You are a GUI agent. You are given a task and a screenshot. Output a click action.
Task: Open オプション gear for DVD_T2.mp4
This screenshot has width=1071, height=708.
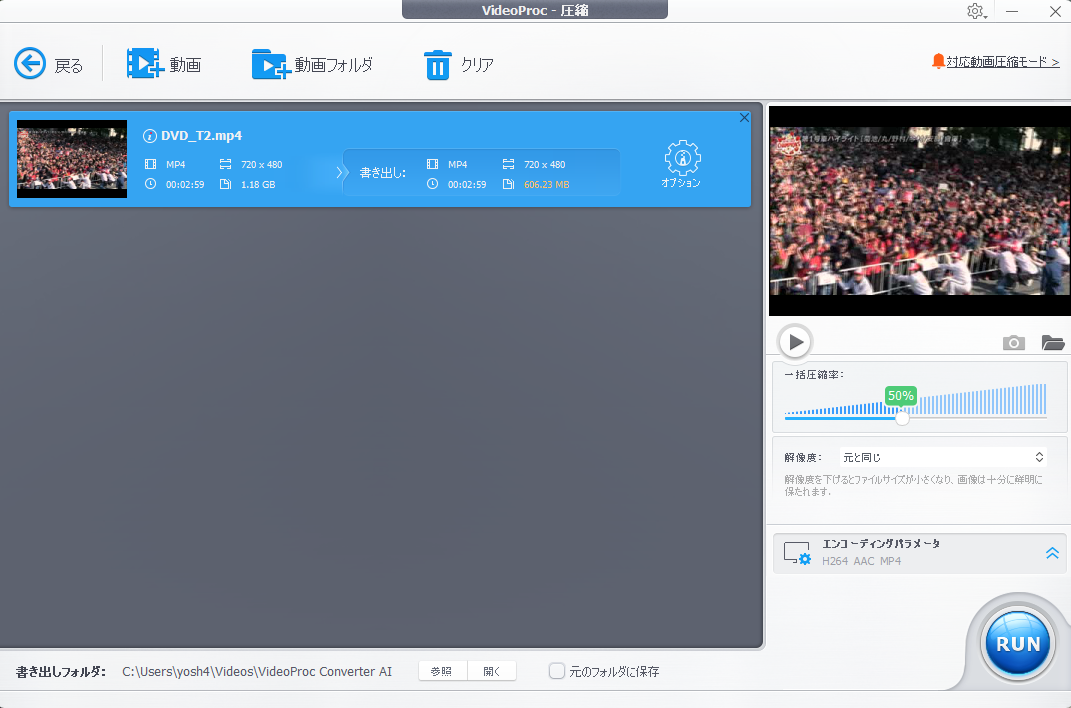682,164
